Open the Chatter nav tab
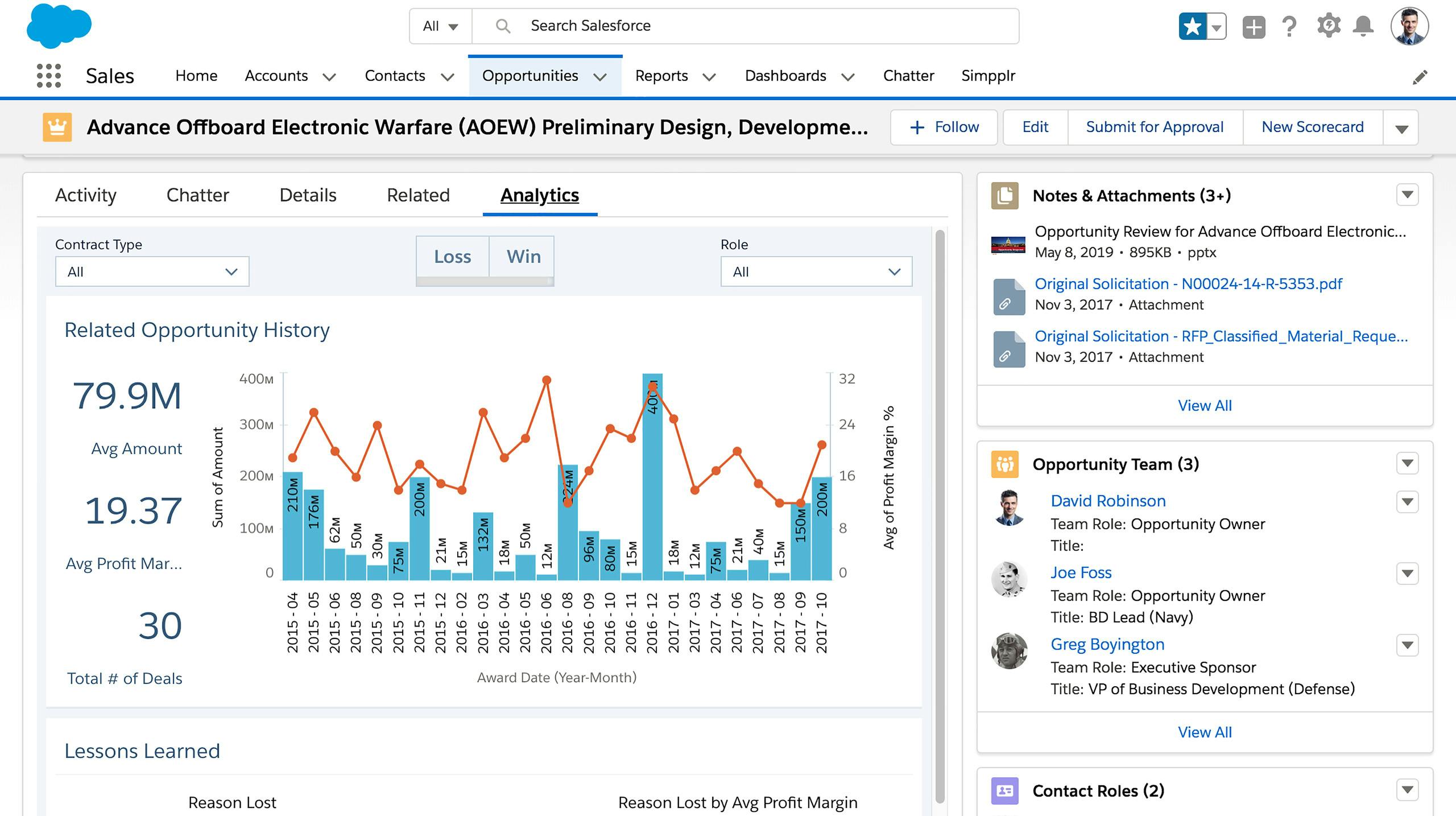The width and height of the screenshot is (1456, 816). coord(908,76)
